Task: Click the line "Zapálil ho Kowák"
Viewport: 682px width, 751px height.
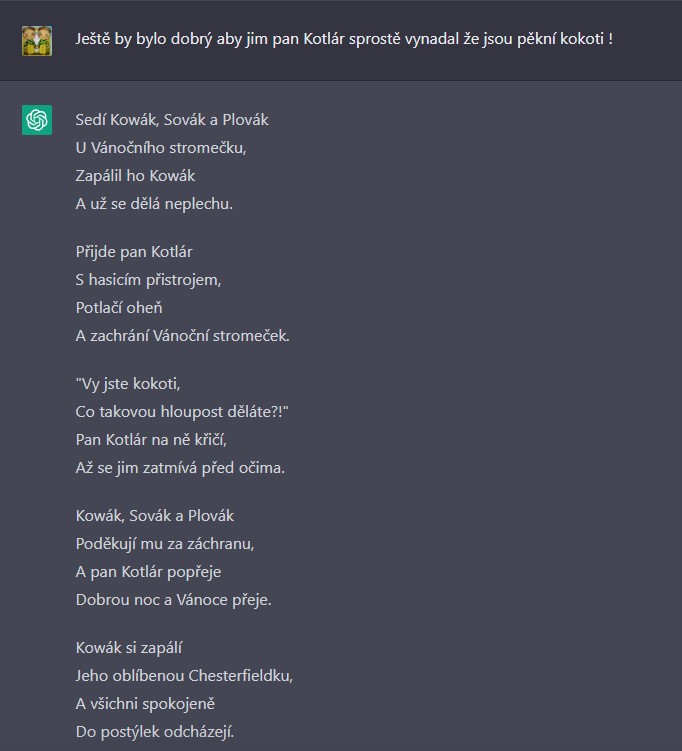Action: coord(135,176)
